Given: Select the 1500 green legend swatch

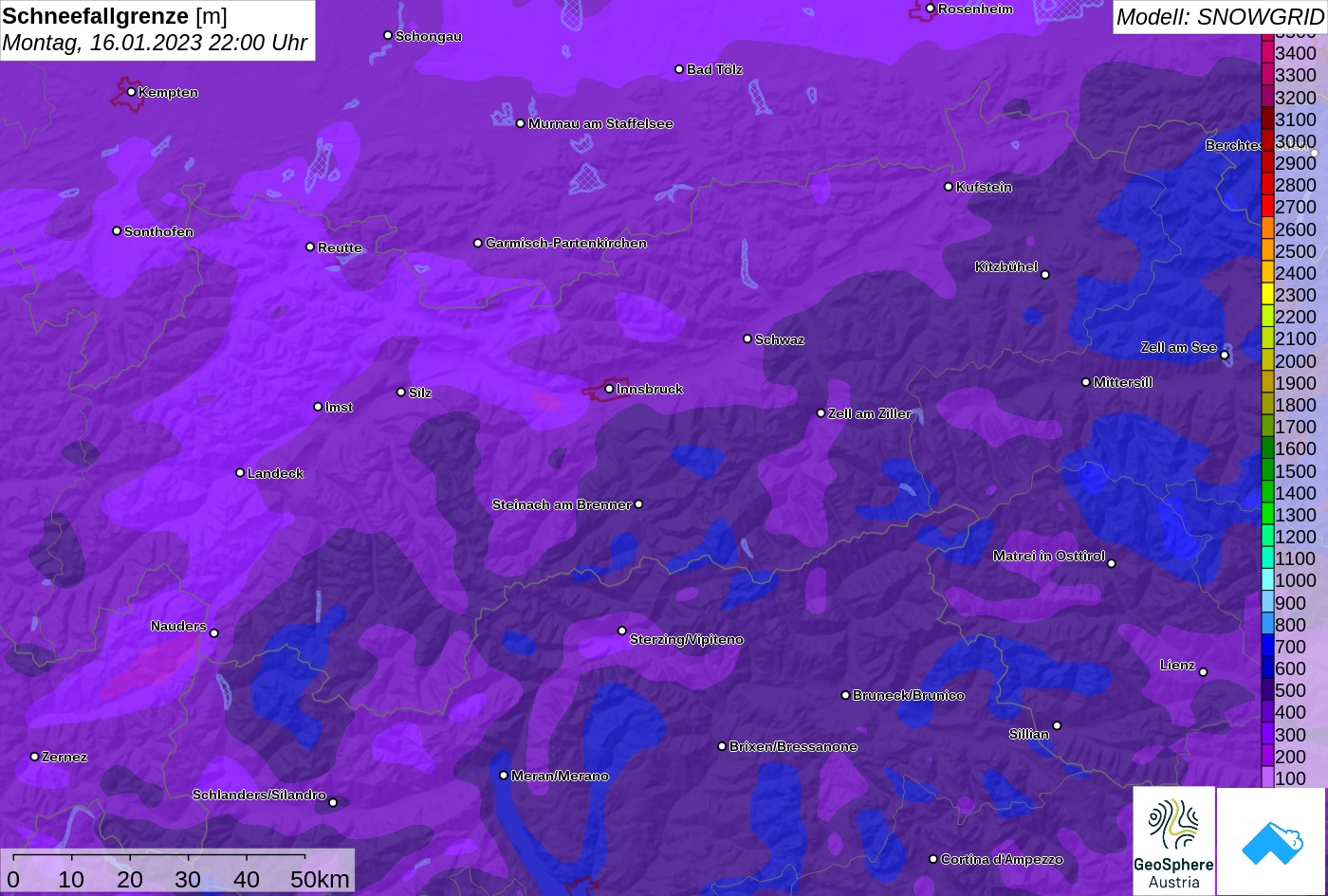Looking at the screenshot, I should [x=1267, y=471].
